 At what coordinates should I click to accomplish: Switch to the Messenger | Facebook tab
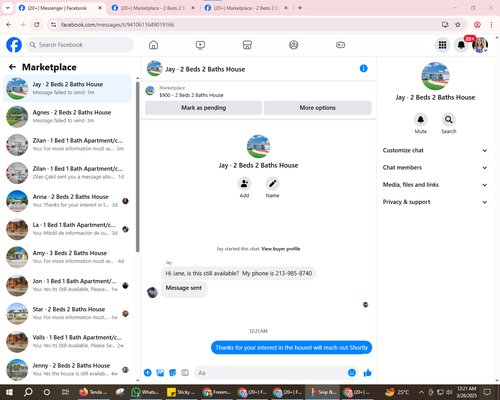tap(60, 8)
